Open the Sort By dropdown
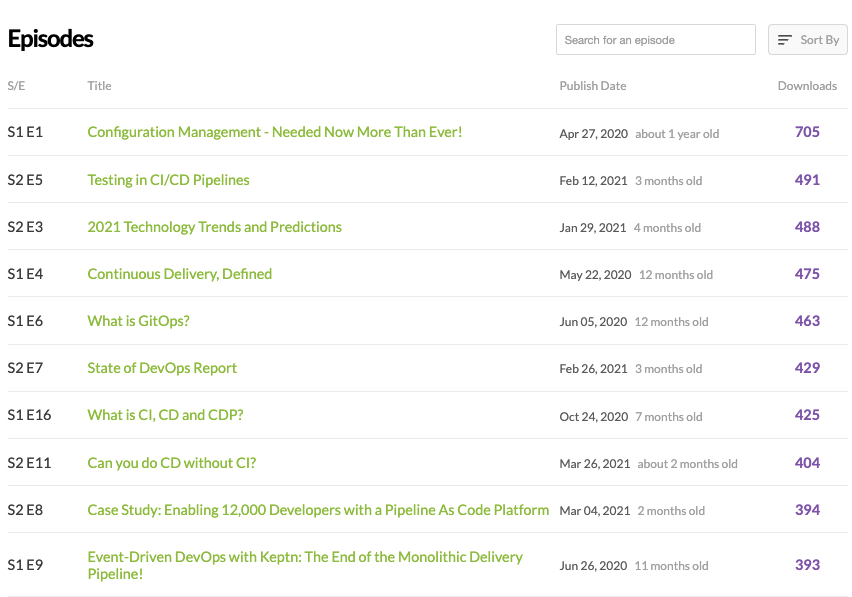The height and width of the screenshot is (597, 852). pos(808,40)
